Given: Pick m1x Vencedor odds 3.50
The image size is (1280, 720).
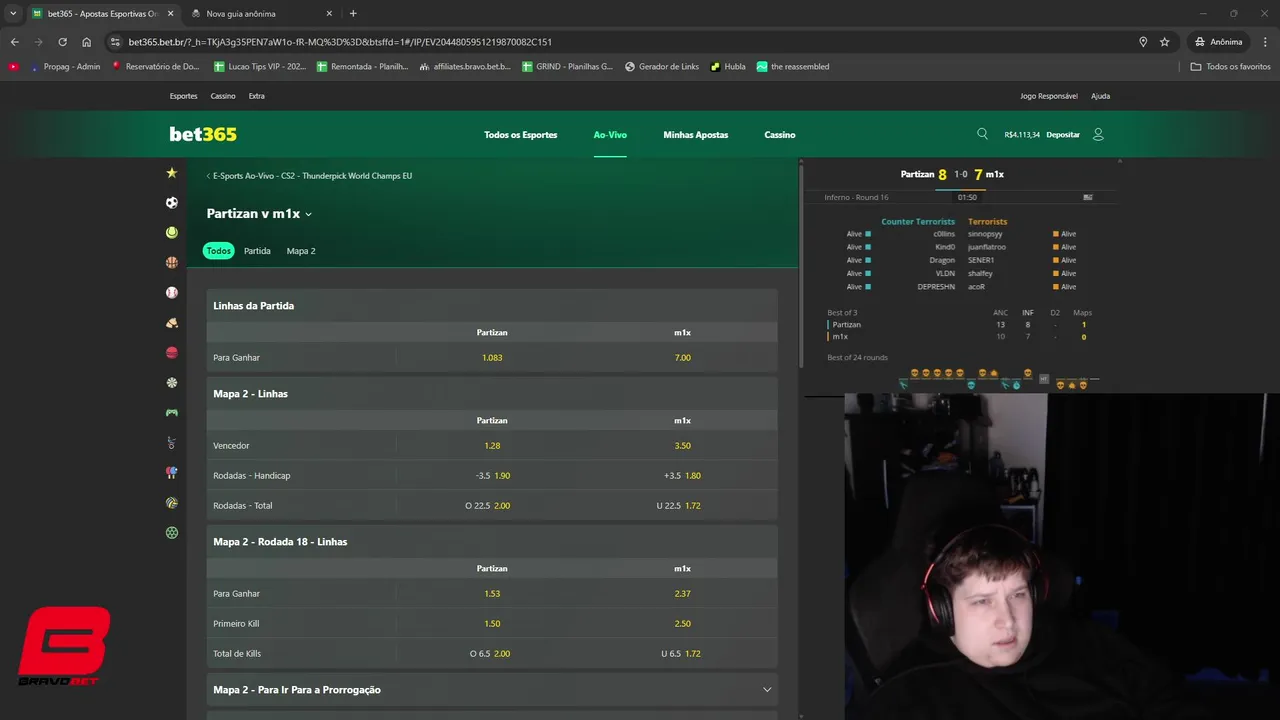Looking at the screenshot, I should pyautogui.click(x=683, y=445).
